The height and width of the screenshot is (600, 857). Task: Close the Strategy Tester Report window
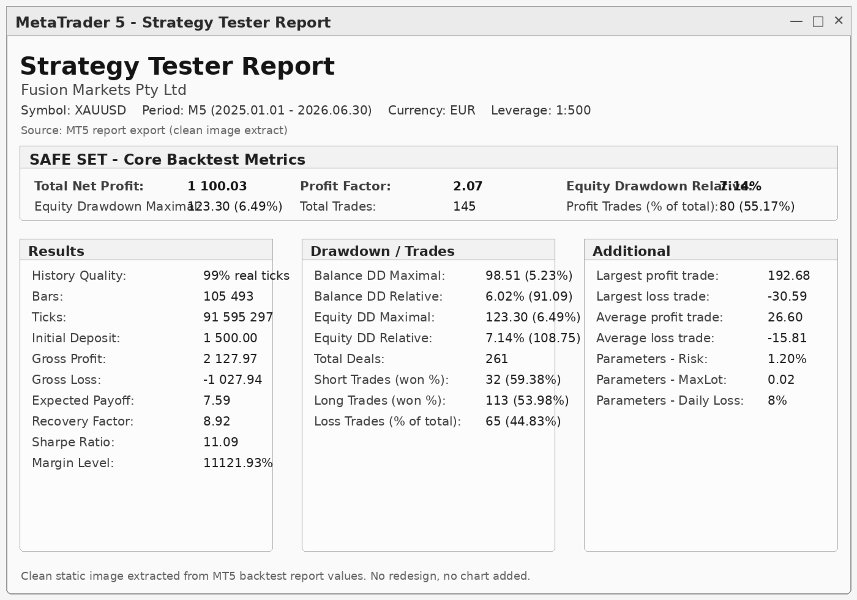[x=839, y=21]
